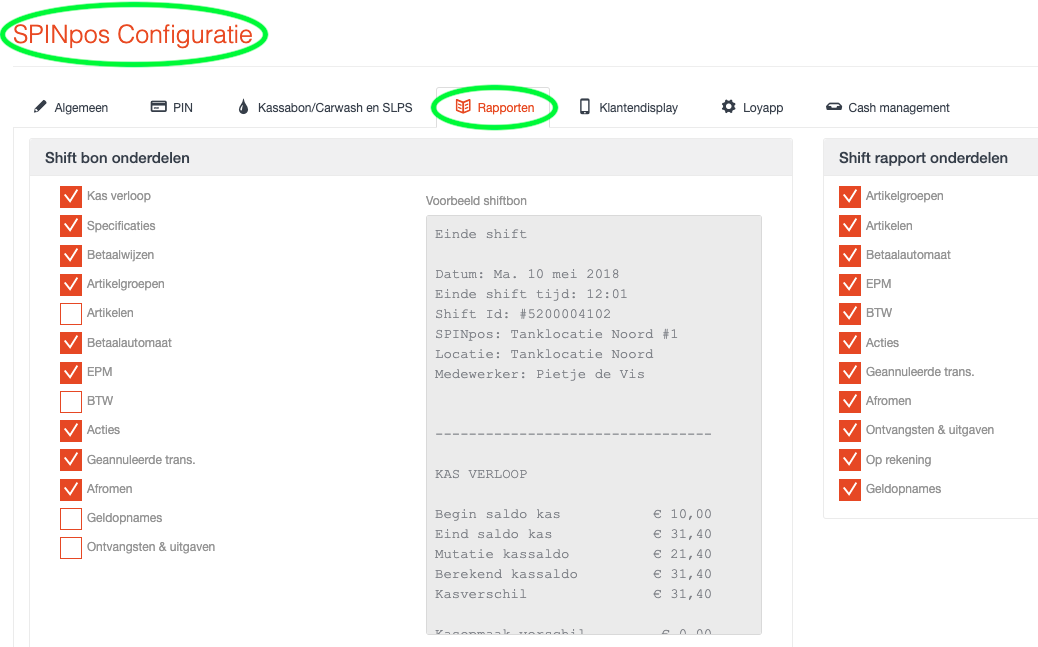Image resolution: width=1038 pixels, height=647 pixels.
Task: Uncheck Artikelgroepen in Shift rapport onderdelen
Action: [x=850, y=197]
